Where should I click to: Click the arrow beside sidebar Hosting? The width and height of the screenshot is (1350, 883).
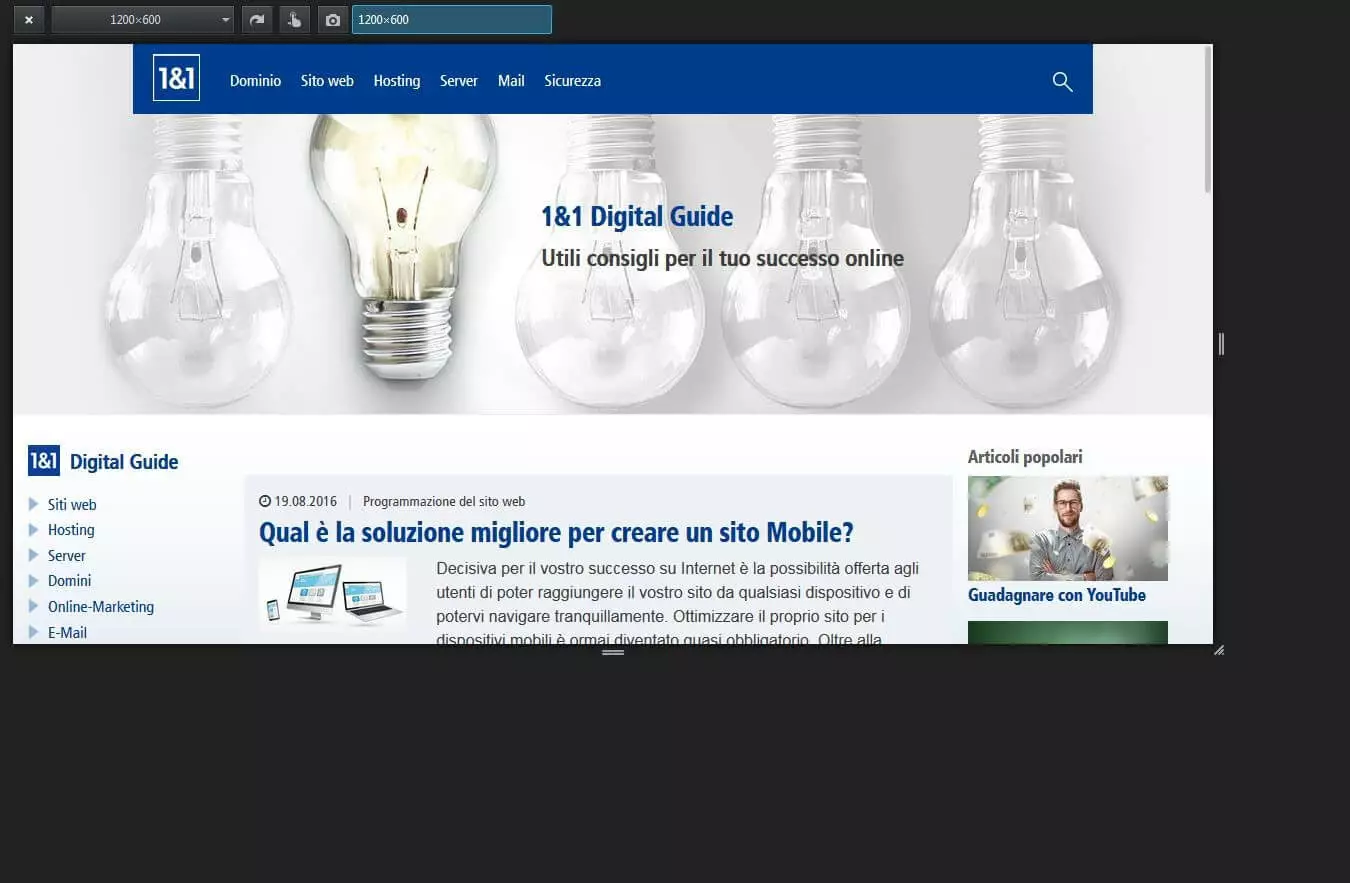click(x=34, y=530)
